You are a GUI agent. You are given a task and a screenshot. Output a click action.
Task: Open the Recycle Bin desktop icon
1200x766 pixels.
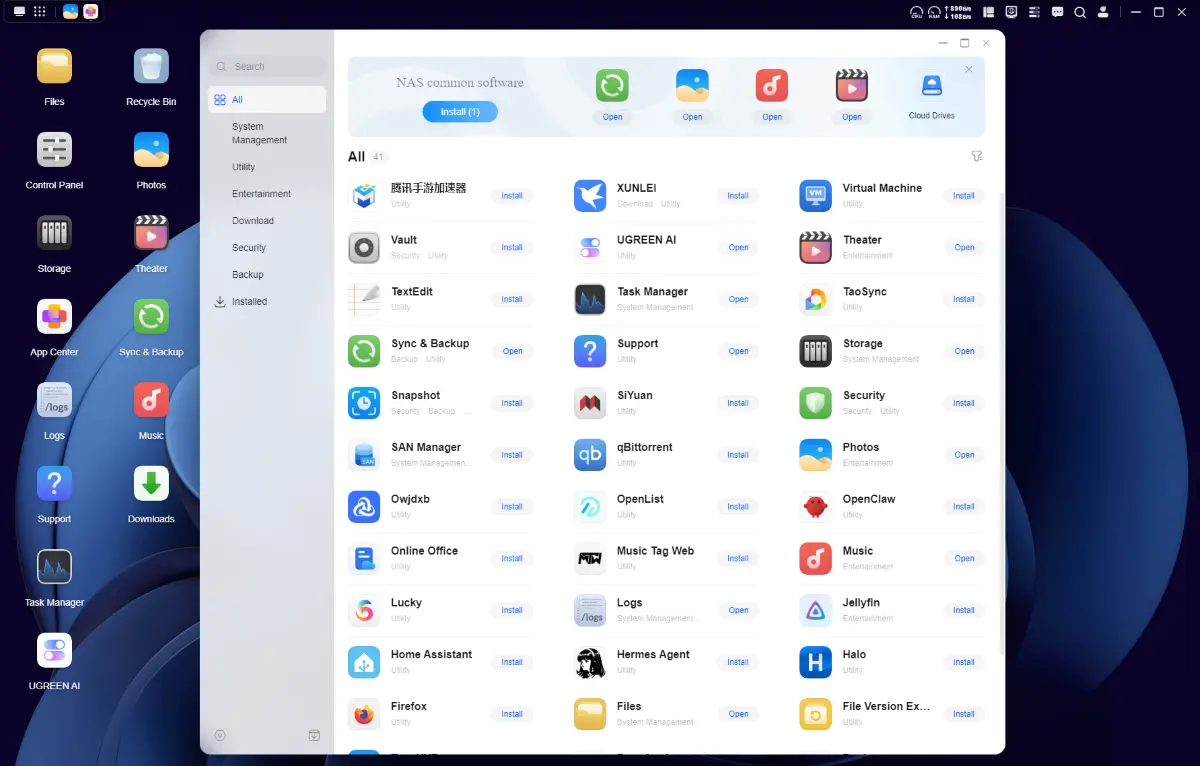pyautogui.click(x=151, y=67)
